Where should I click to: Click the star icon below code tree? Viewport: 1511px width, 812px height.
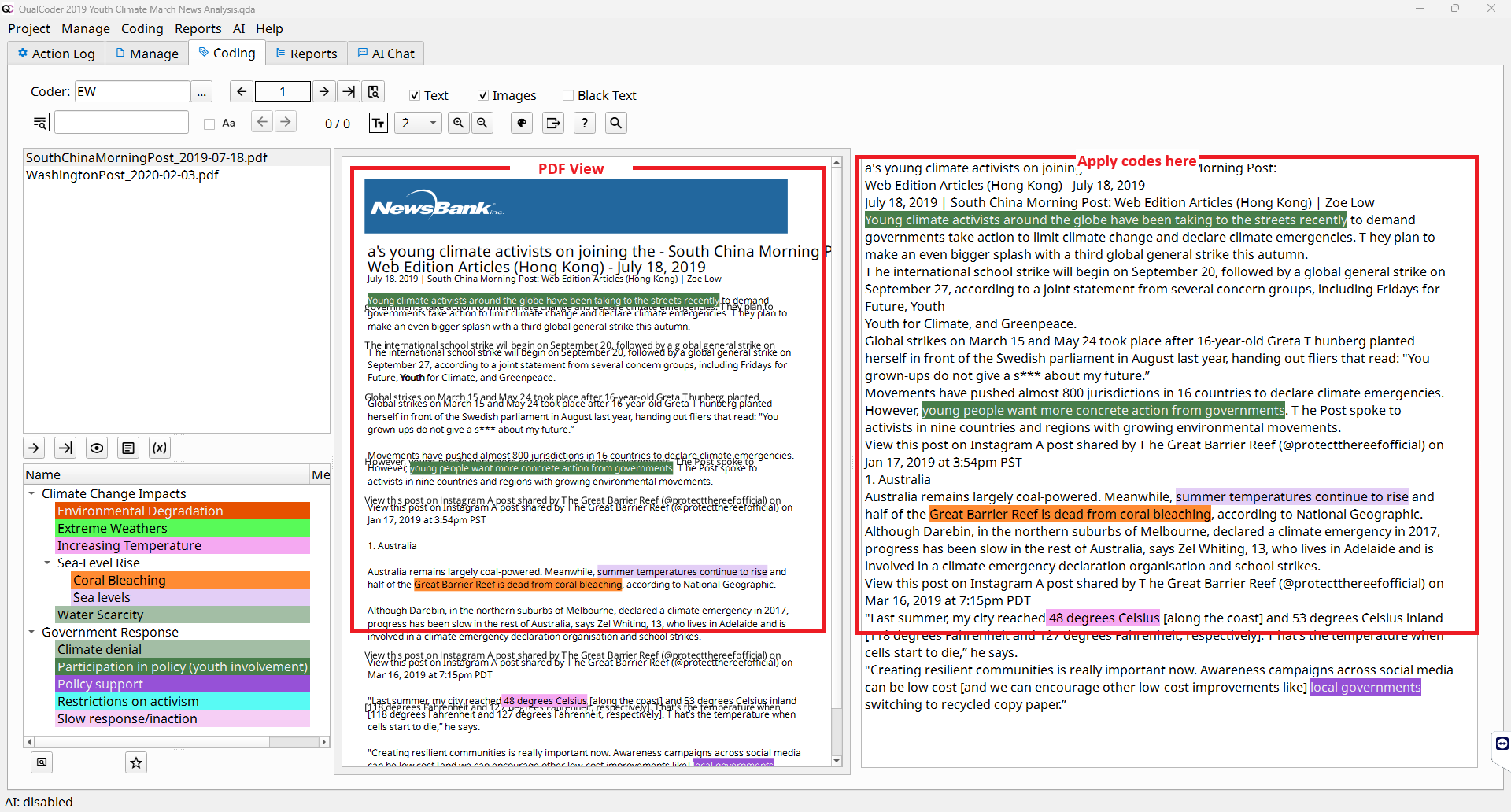(136, 762)
